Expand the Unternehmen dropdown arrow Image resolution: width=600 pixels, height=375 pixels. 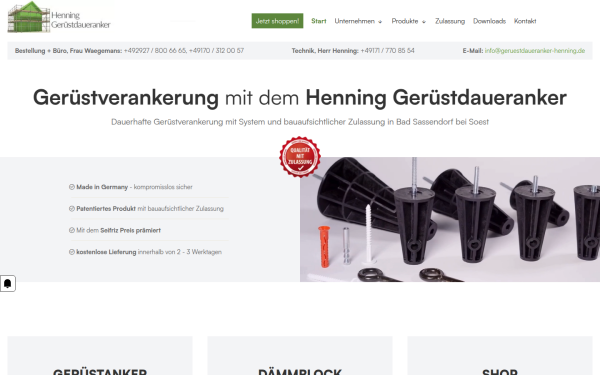tap(380, 22)
